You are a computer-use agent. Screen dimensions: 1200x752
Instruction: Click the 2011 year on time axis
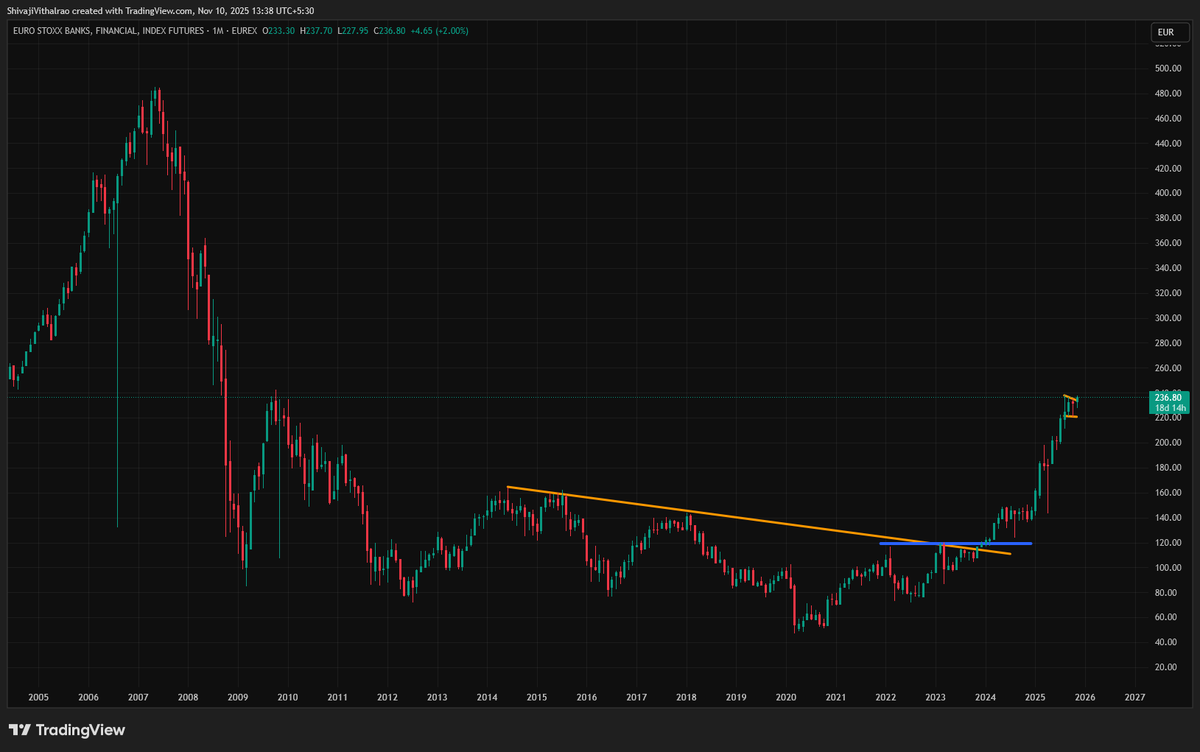click(337, 697)
